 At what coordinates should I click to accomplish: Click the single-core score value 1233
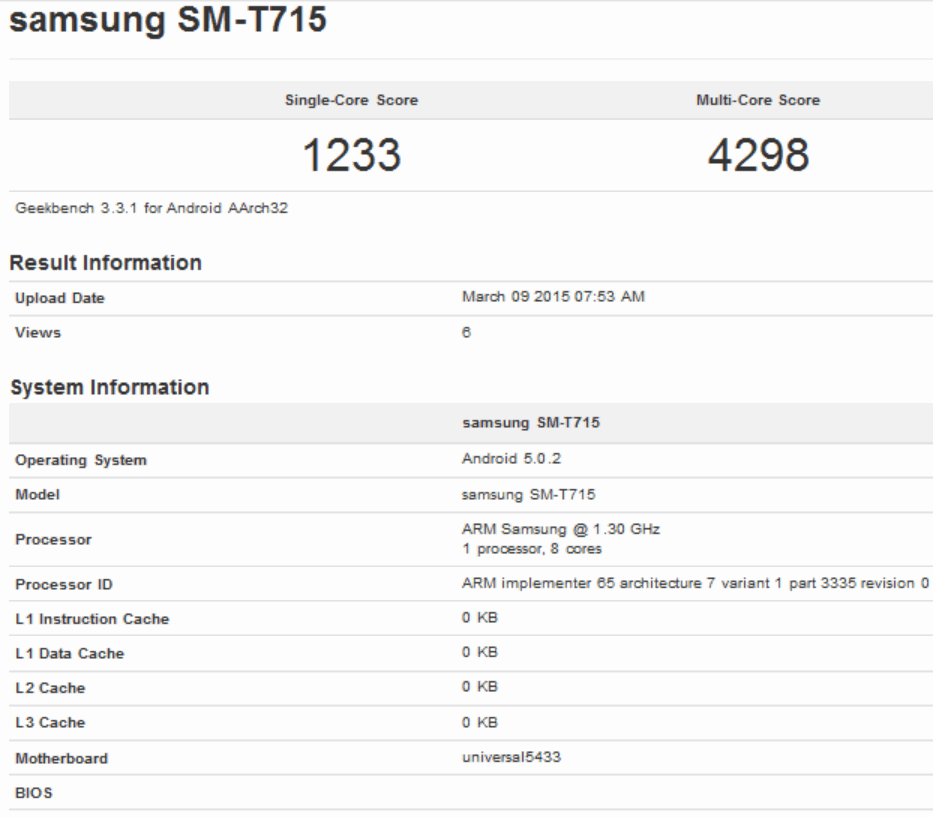pos(352,155)
